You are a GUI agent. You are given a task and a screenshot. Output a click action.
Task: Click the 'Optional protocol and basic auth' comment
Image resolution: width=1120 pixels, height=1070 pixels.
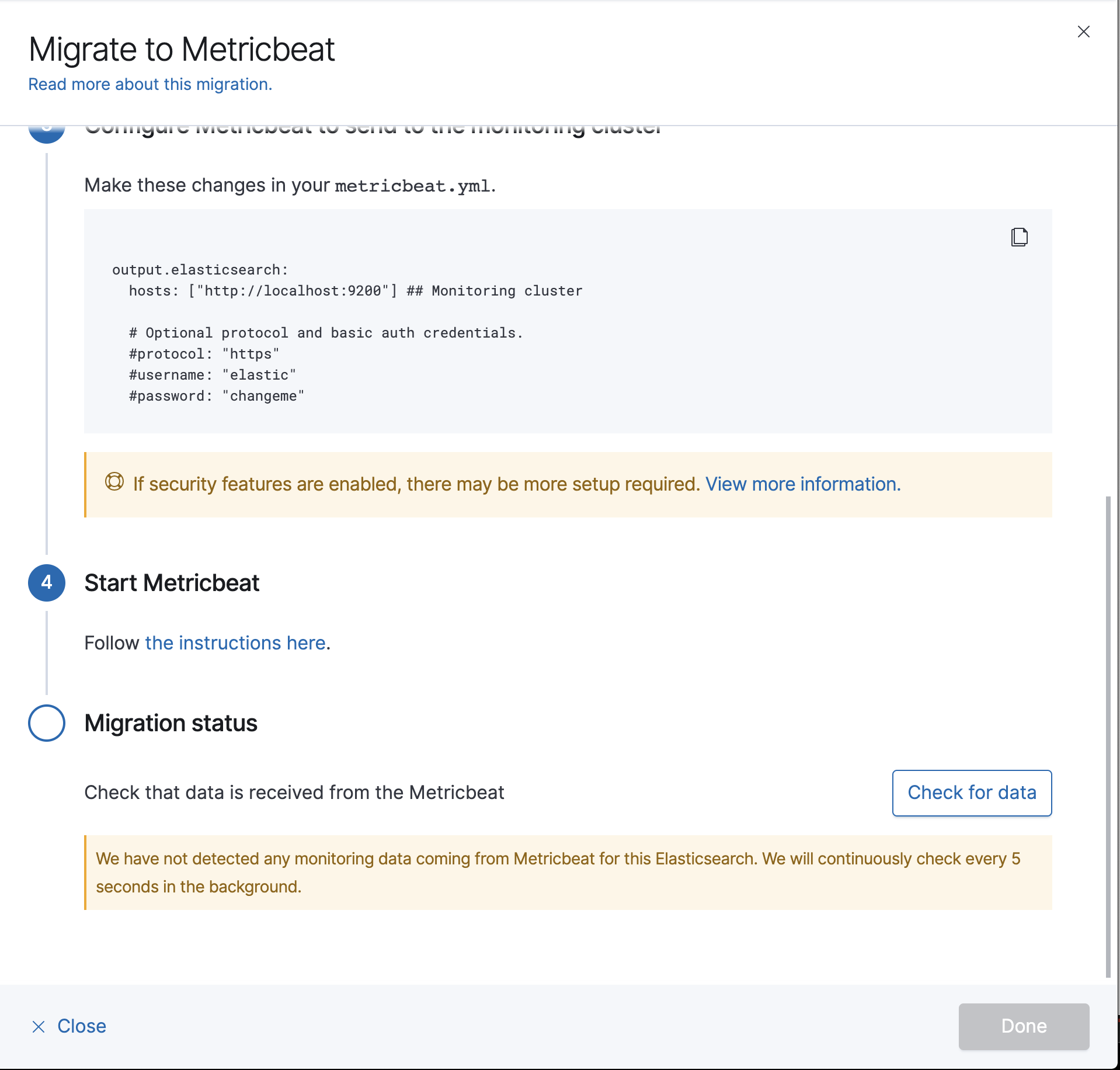(326, 333)
